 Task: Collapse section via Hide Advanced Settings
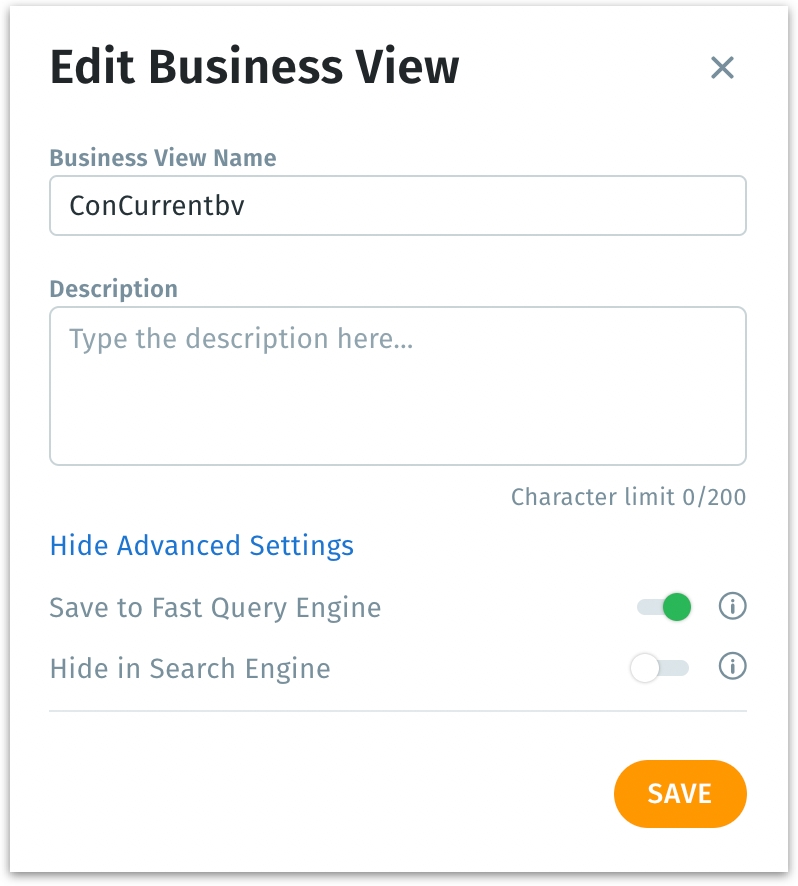[202, 546]
